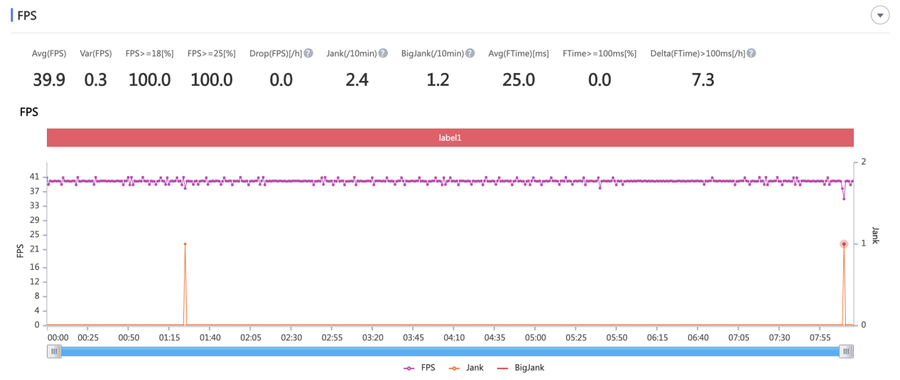Viewport: 900px width, 380px height.
Task: Open help icon for Delta(FTime)>100ms[/h]
Action: pyautogui.click(x=751, y=53)
